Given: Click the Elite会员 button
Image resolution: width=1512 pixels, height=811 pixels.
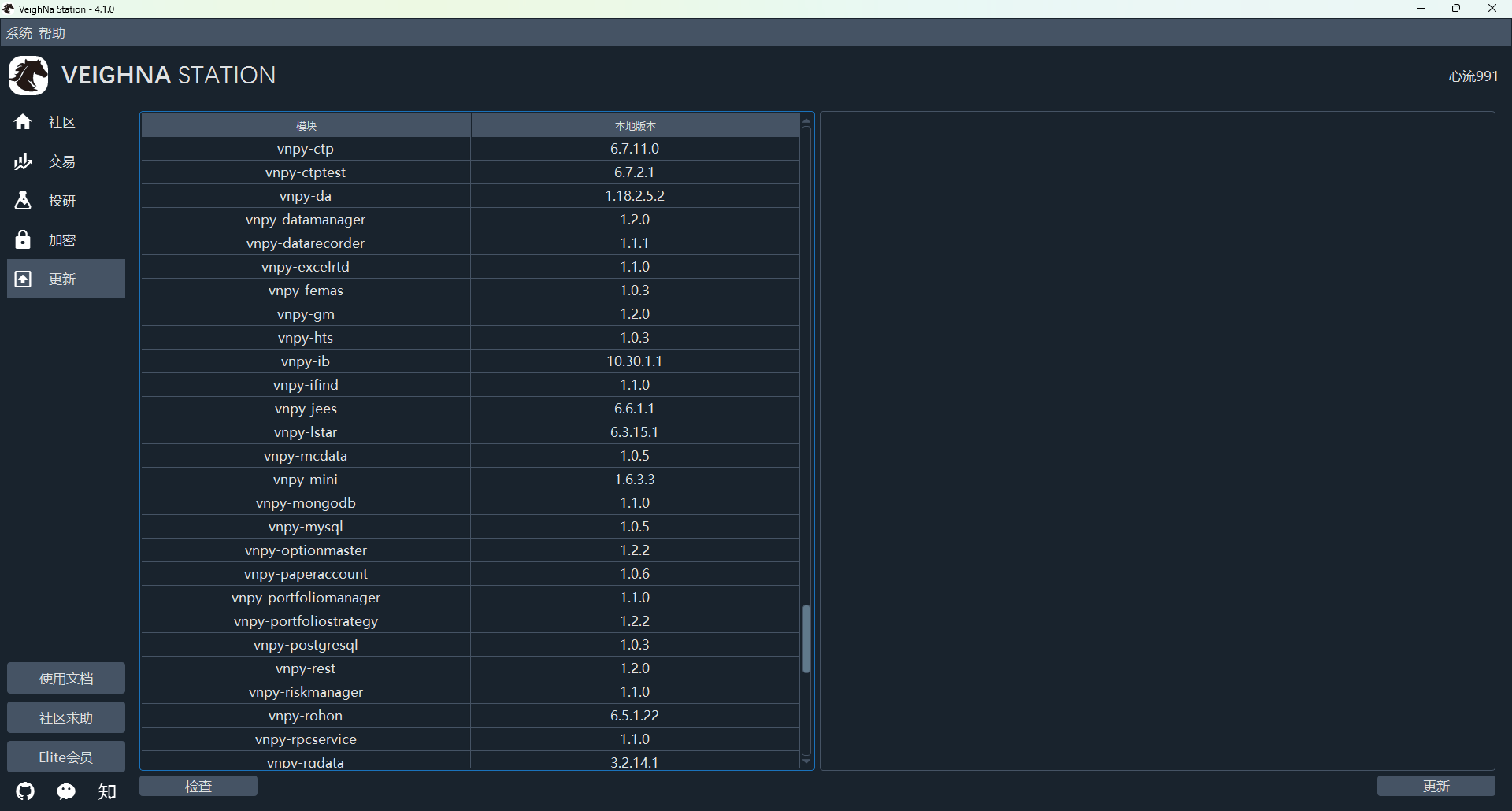Looking at the screenshot, I should click(x=66, y=757).
